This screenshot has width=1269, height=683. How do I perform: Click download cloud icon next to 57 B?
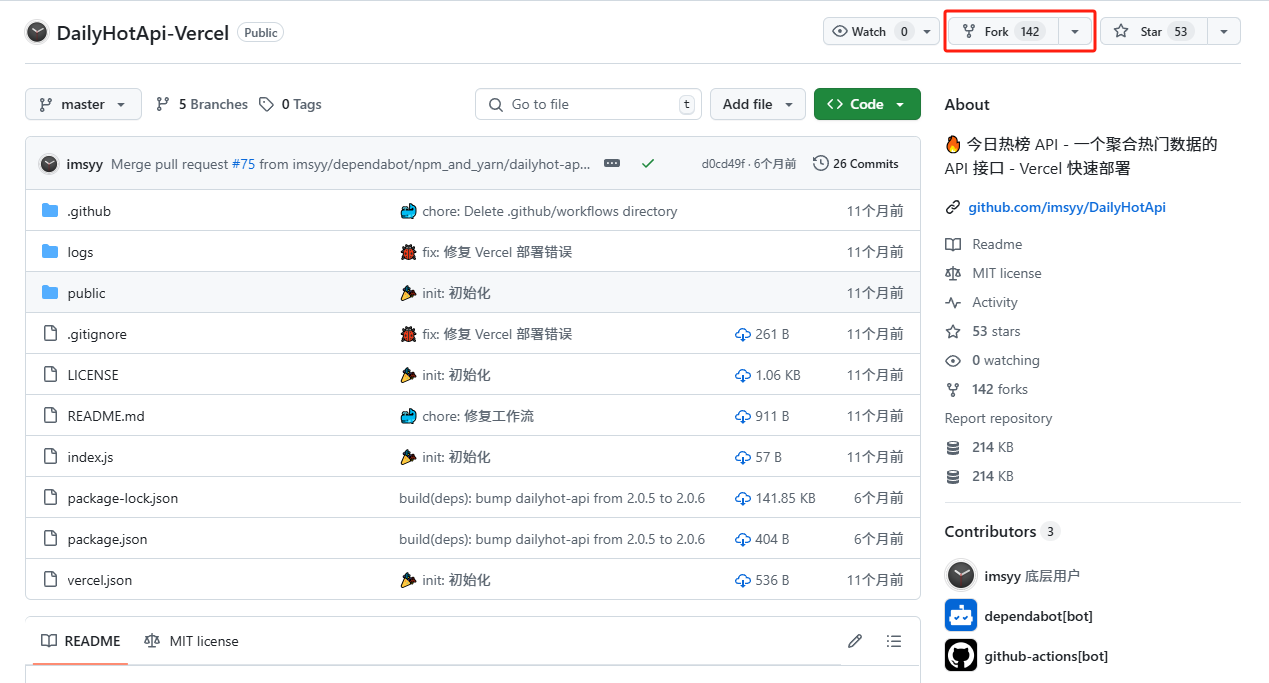click(743, 457)
